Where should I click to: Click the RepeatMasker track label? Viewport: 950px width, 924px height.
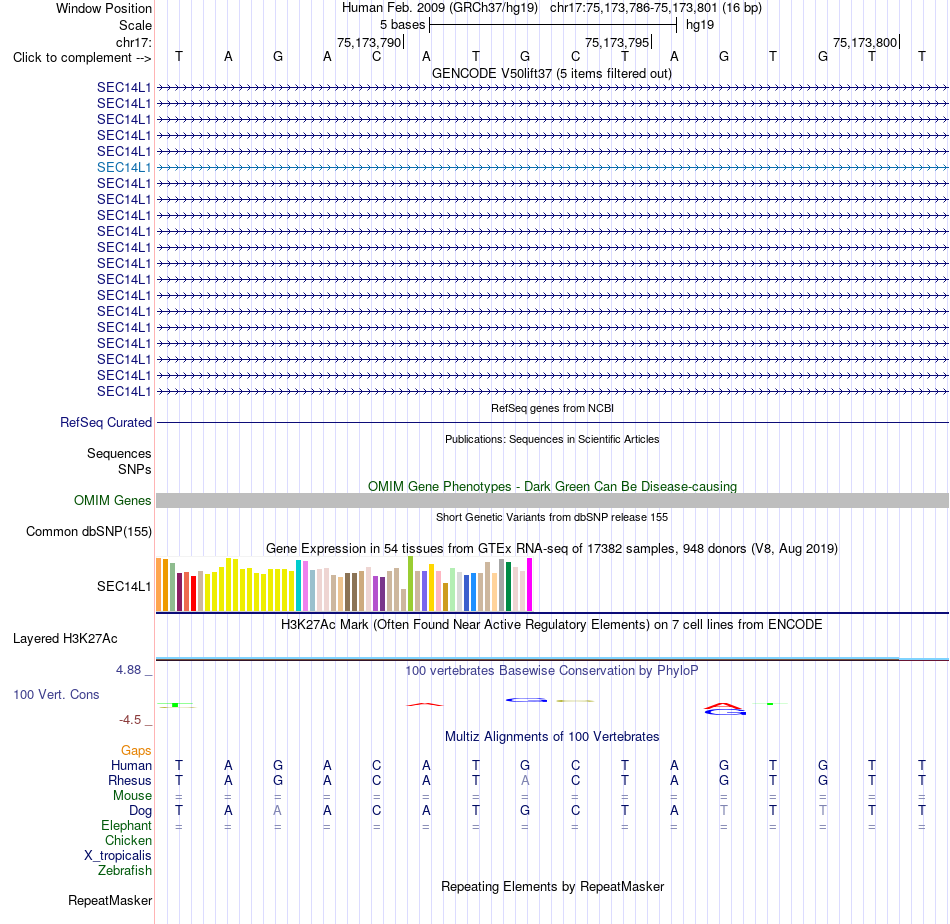(110, 900)
